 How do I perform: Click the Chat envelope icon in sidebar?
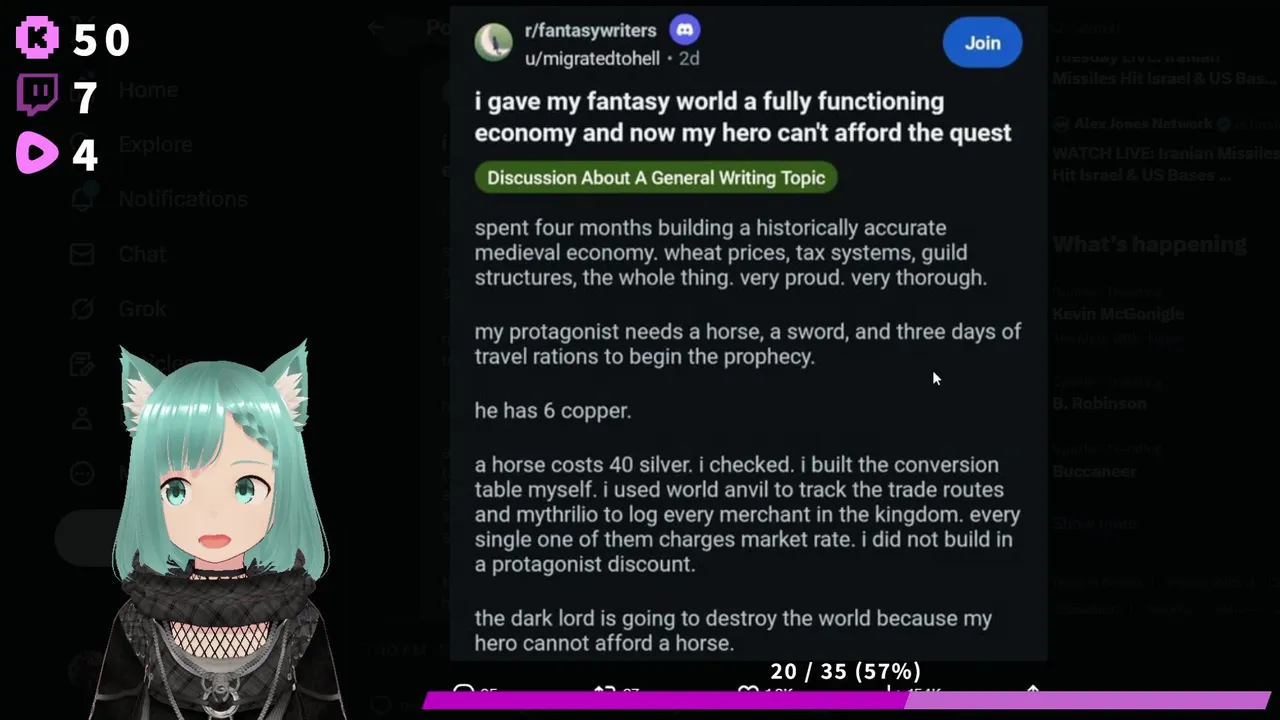82,254
